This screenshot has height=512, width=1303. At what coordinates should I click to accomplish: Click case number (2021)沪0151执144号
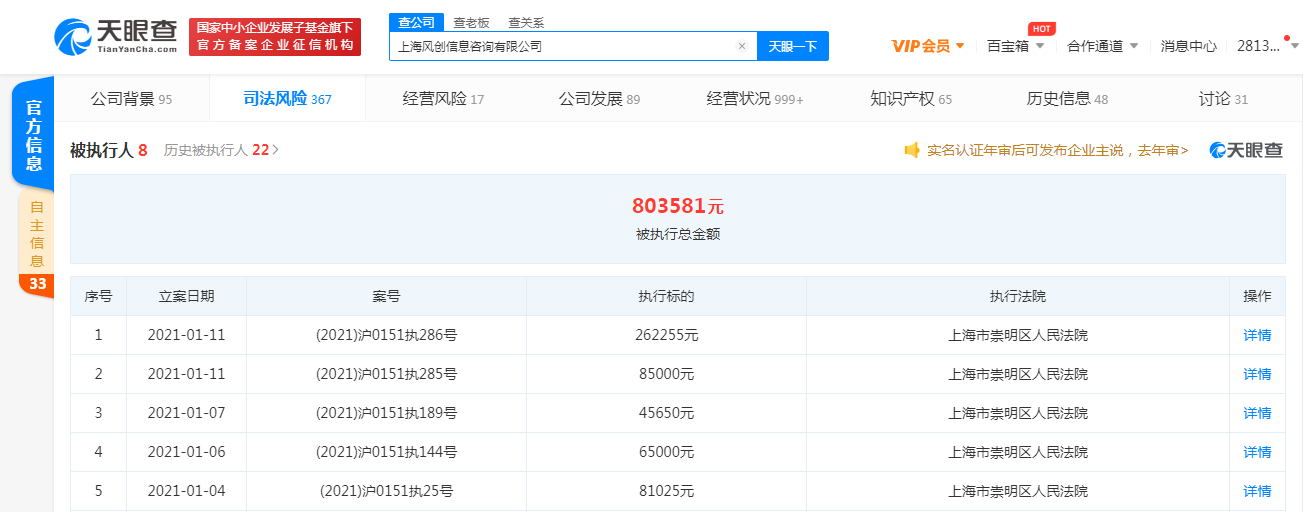point(386,452)
